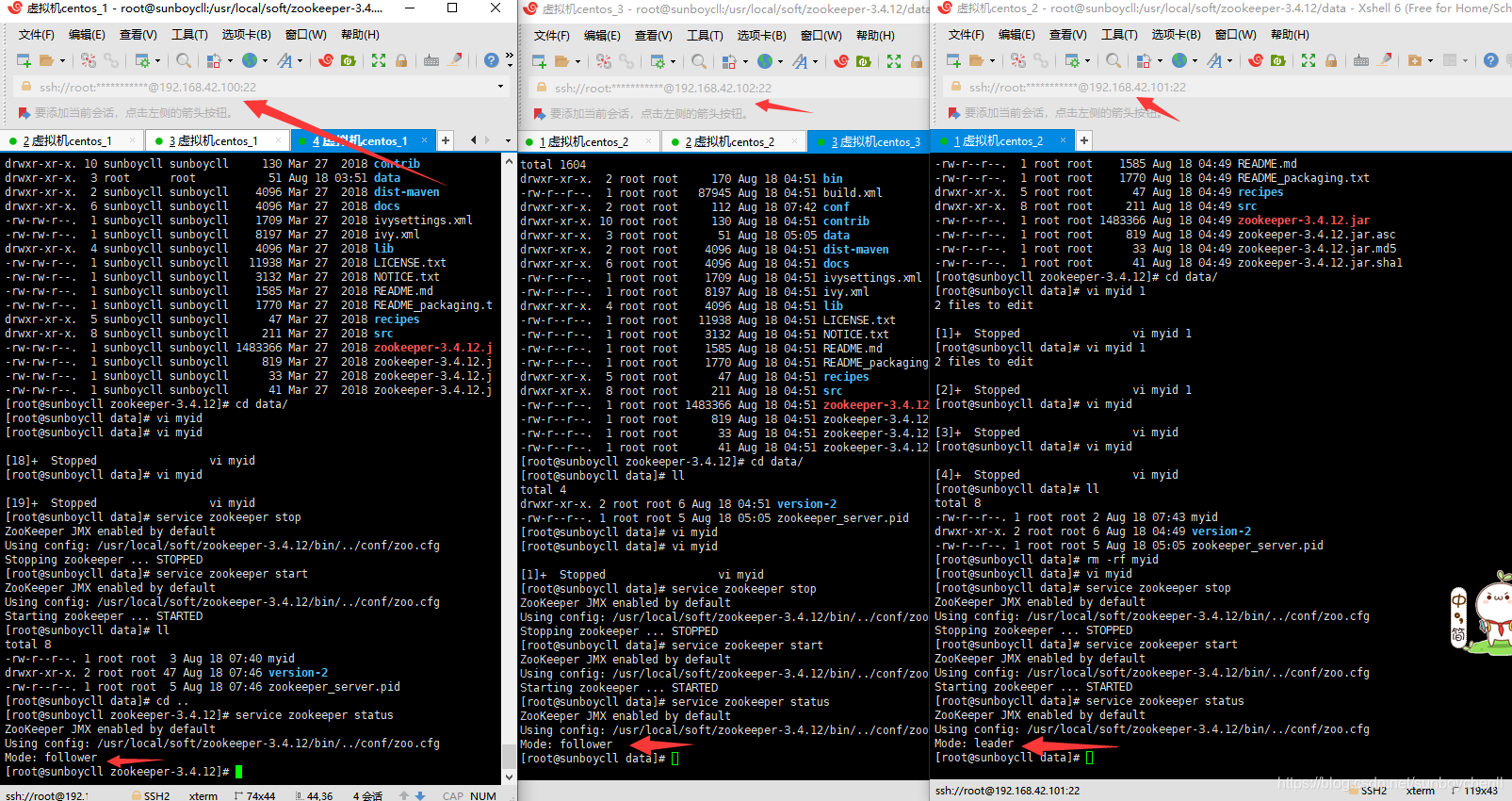Add new tab with plus in centos_2 window
Viewport: 1512px width, 801px height.
(1084, 140)
